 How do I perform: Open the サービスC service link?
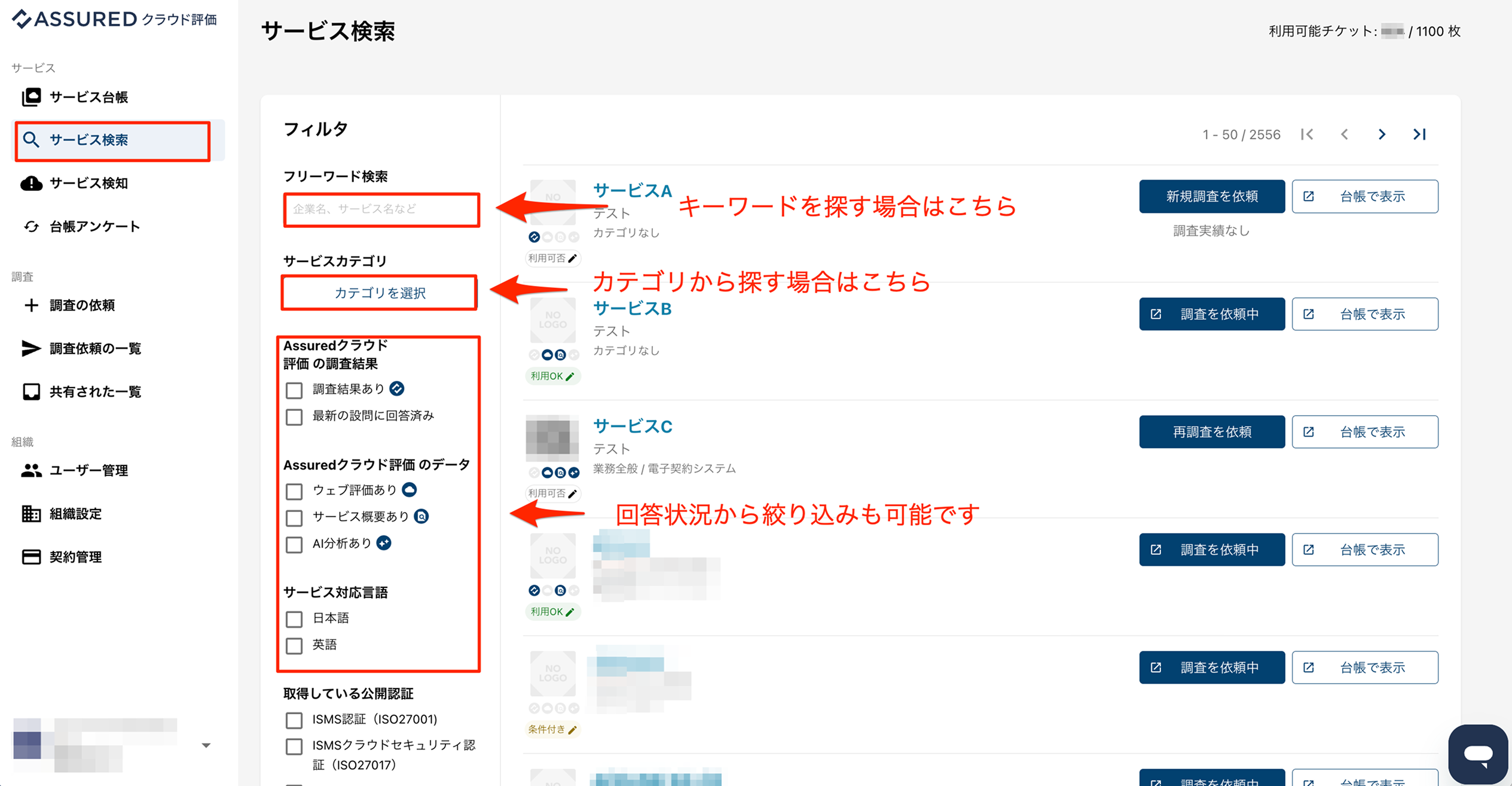633,426
